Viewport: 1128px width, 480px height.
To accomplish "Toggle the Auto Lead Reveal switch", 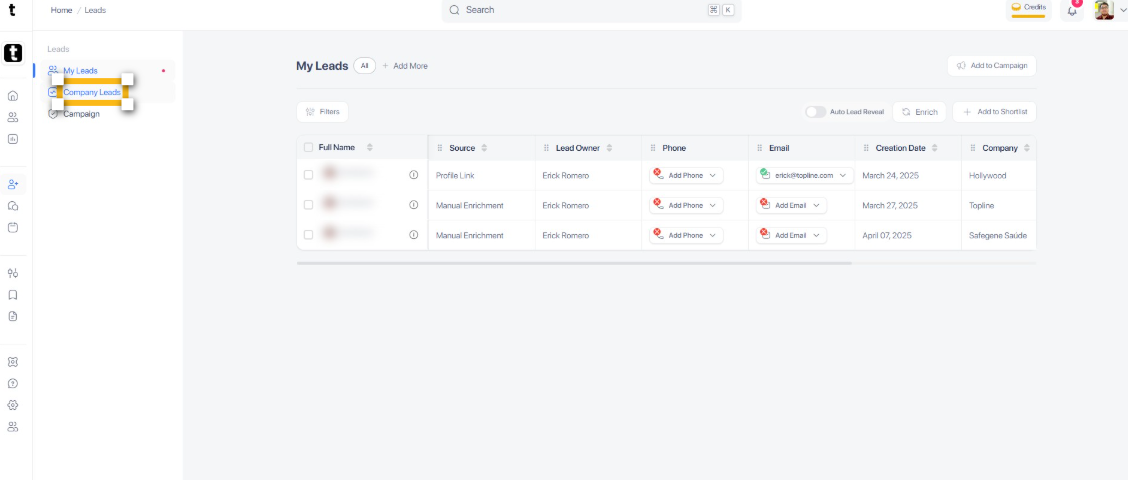I will click(815, 112).
